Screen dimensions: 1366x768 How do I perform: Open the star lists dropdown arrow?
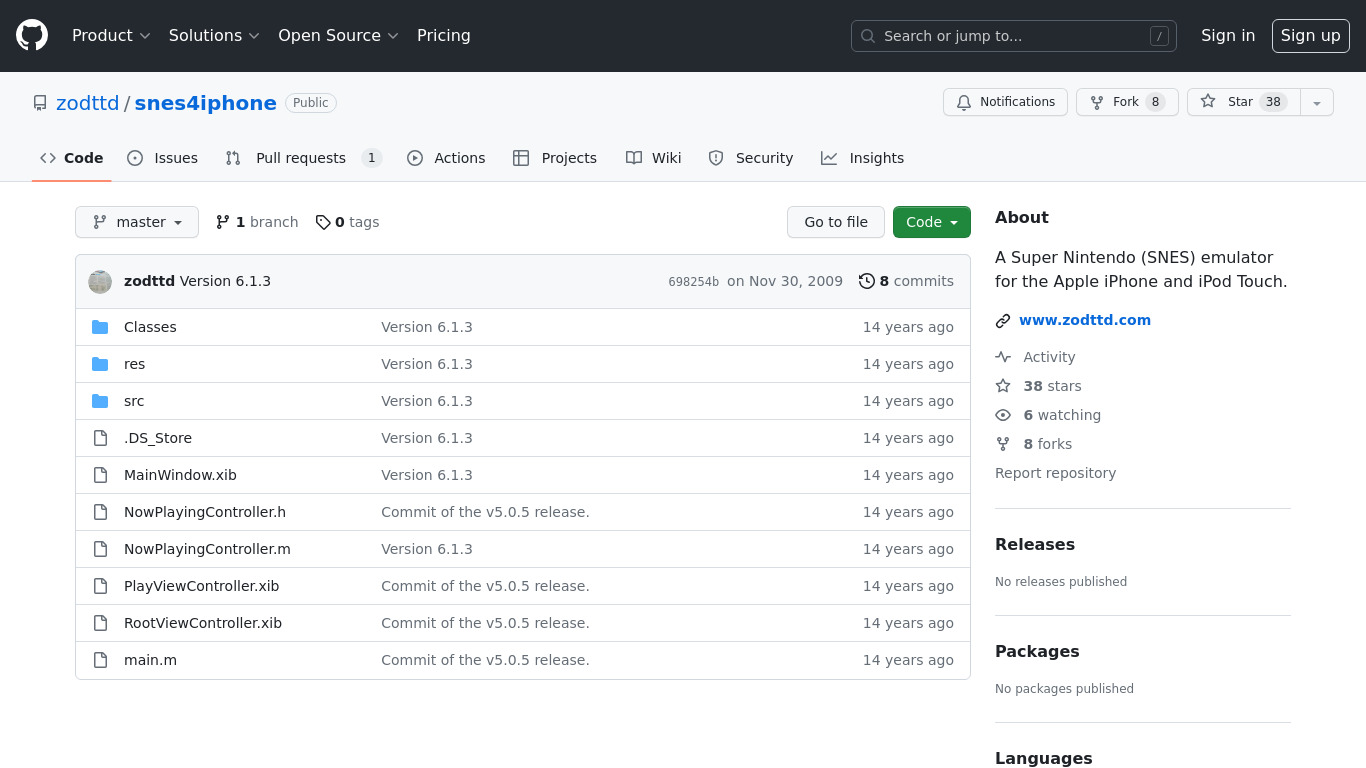click(x=1317, y=102)
